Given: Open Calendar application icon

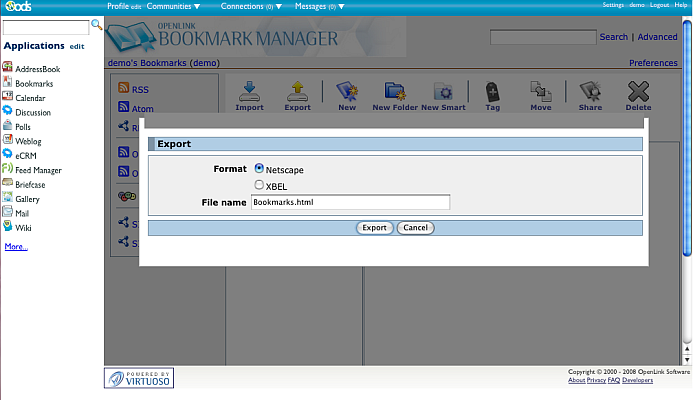Looking at the screenshot, I should point(7,96).
